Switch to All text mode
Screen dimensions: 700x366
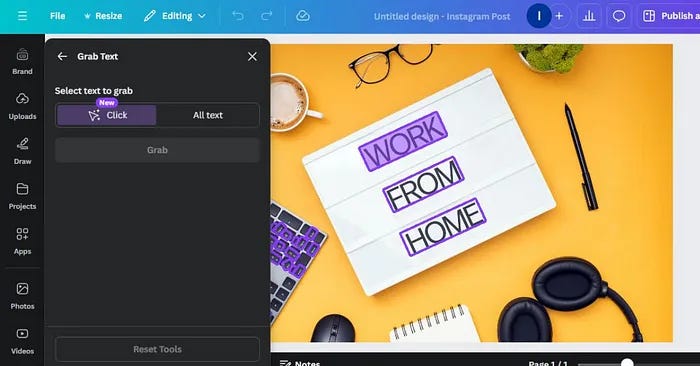coord(208,115)
